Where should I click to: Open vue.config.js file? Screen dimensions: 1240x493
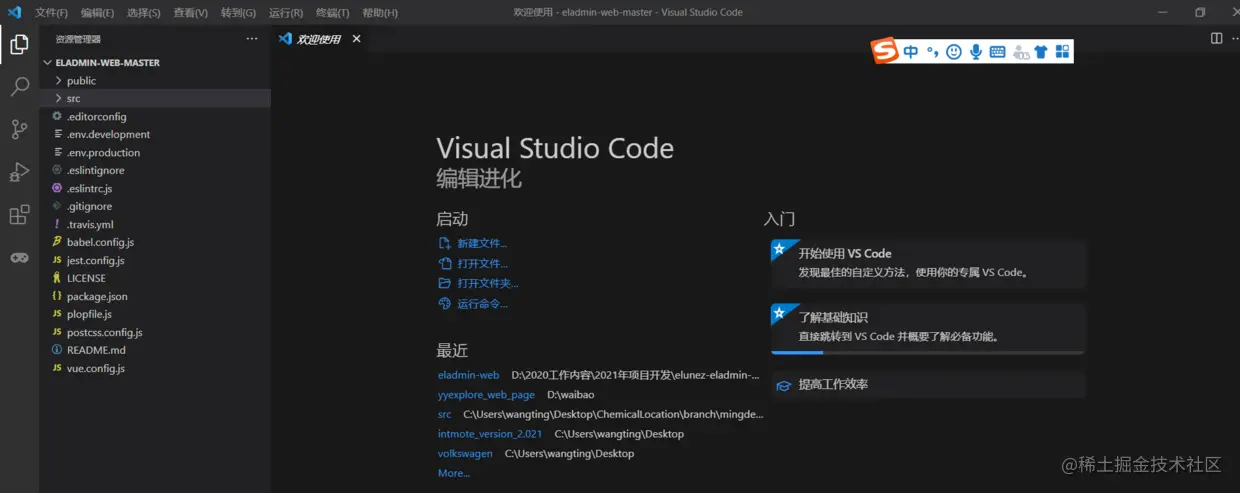tap(155, 369)
